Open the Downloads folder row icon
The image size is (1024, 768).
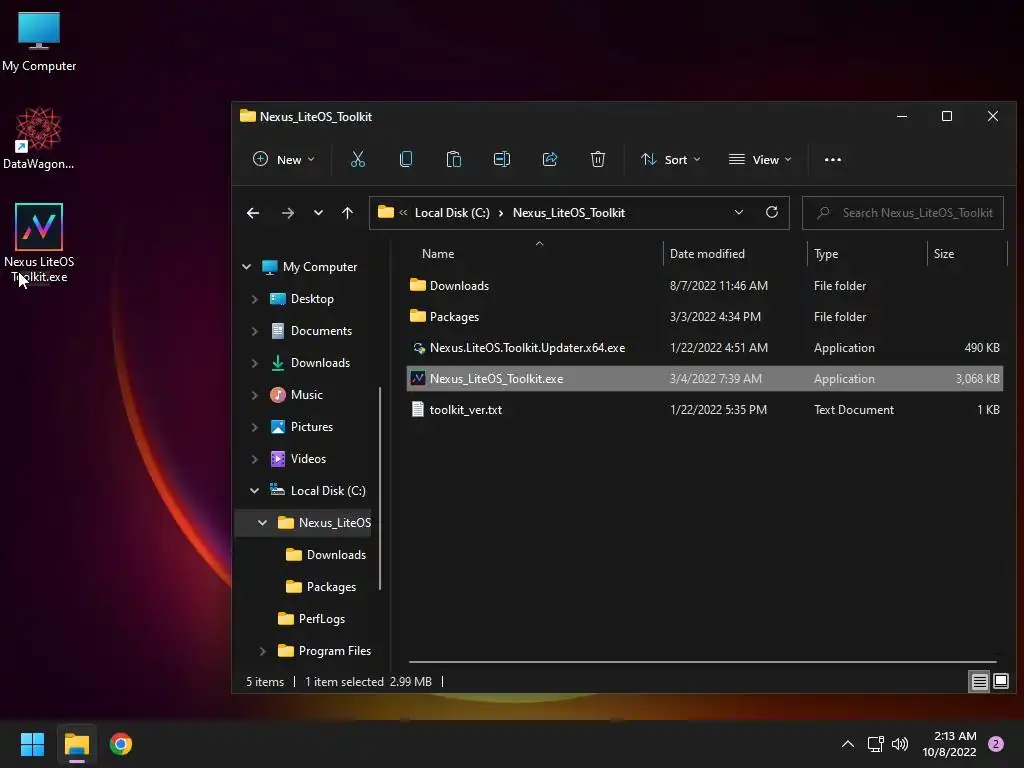(x=417, y=285)
